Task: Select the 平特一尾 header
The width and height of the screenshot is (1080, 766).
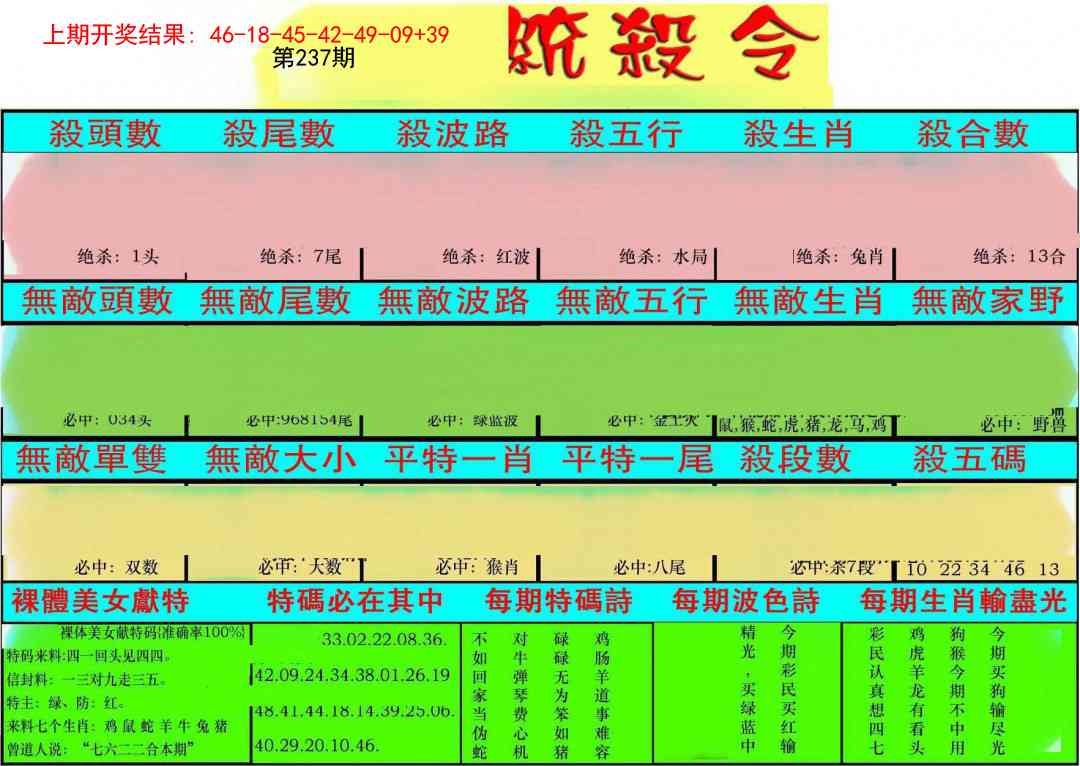Action: [636, 459]
